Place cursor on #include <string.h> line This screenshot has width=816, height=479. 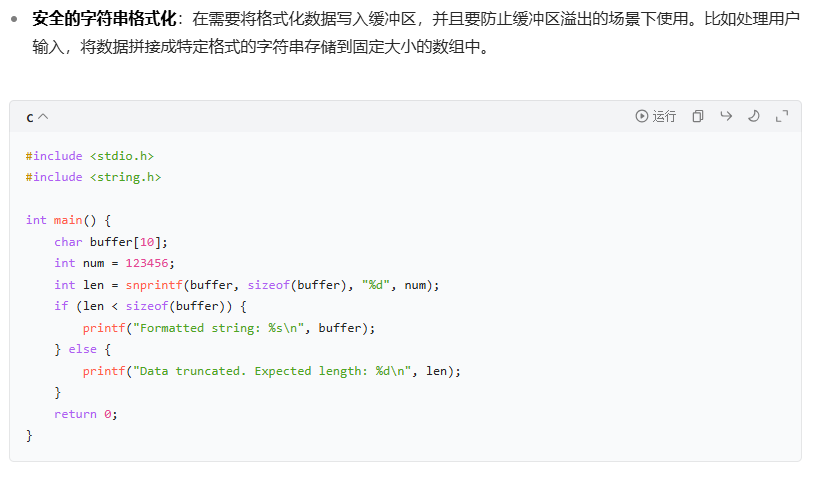[x=93, y=177]
